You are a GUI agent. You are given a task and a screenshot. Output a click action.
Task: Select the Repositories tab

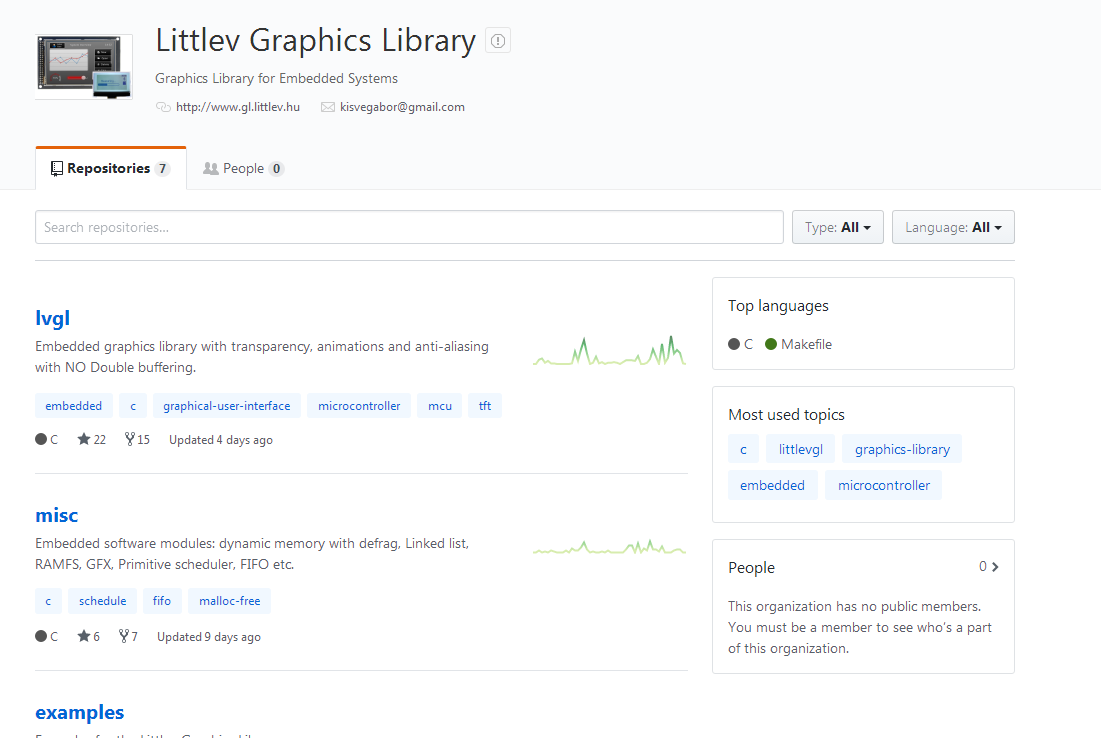point(111,169)
